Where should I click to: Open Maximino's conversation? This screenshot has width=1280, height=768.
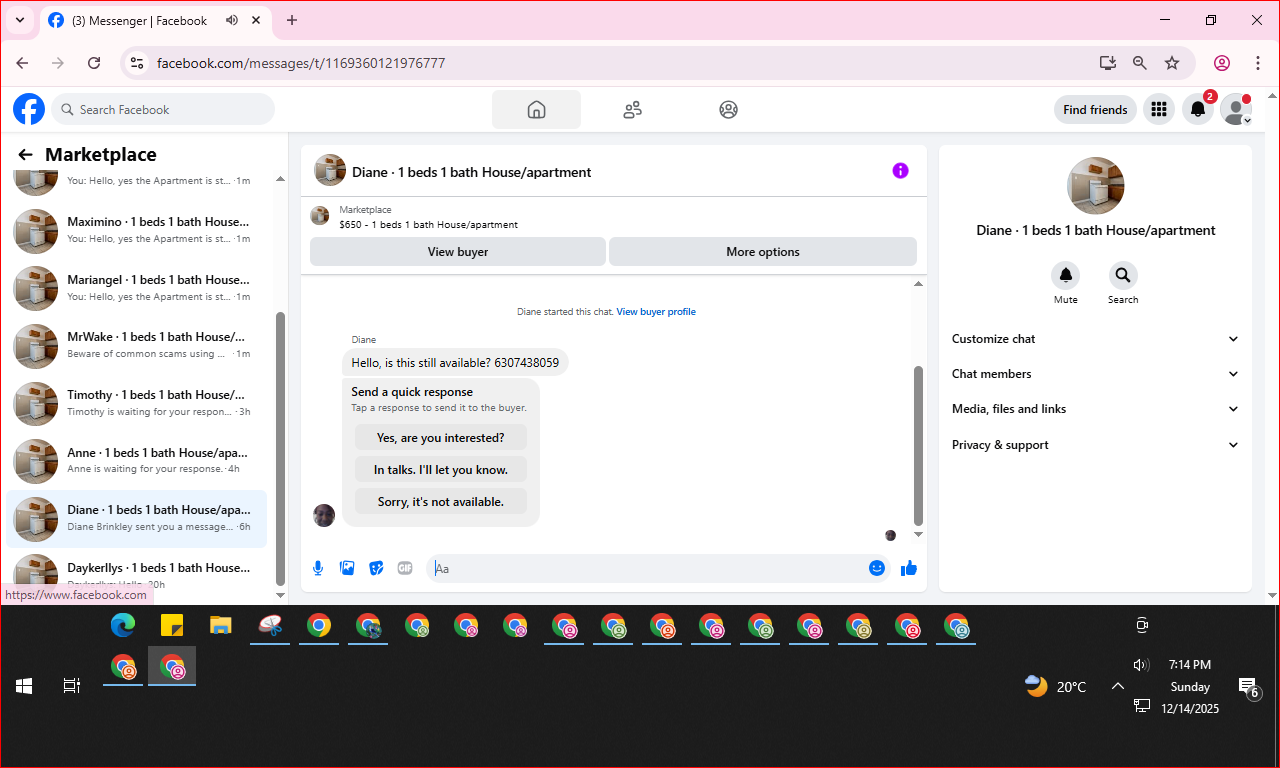[137, 230]
